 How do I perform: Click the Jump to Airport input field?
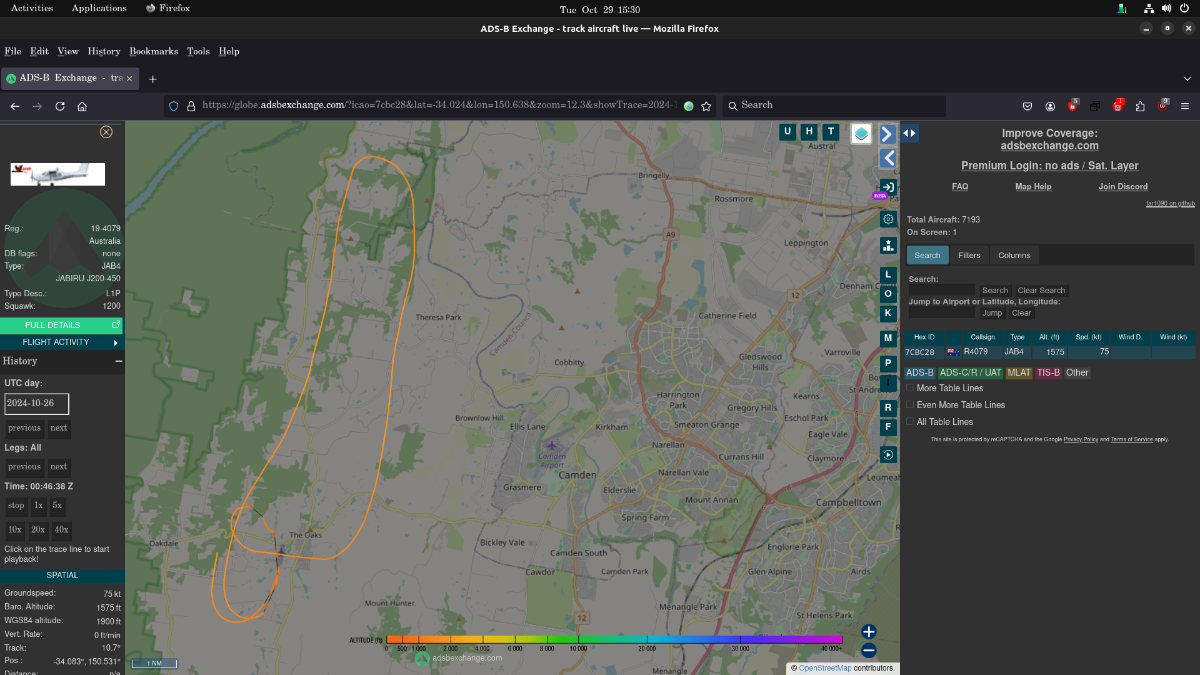pos(941,313)
